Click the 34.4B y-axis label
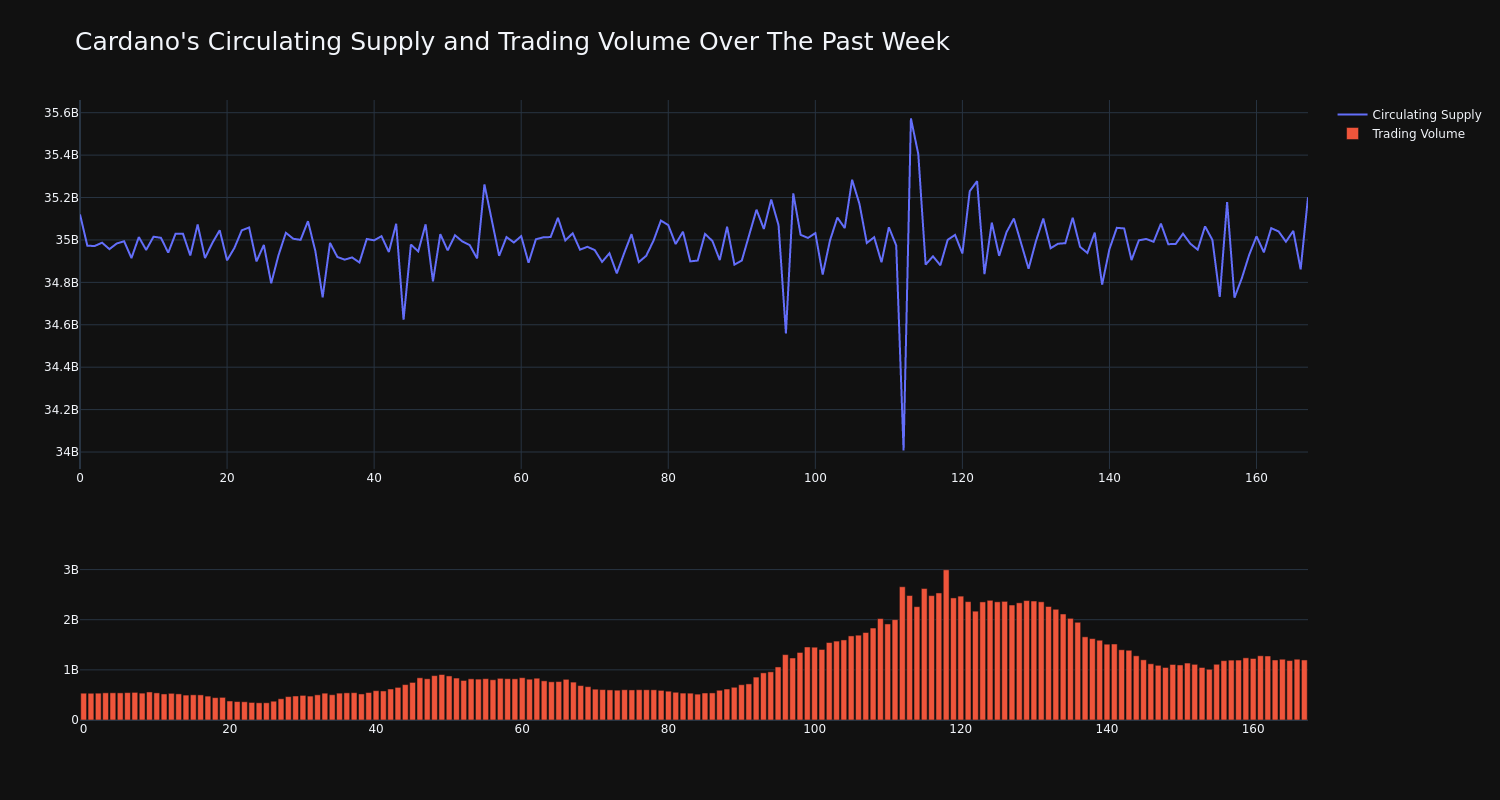Screen dimensions: 1500x800 click(61, 367)
